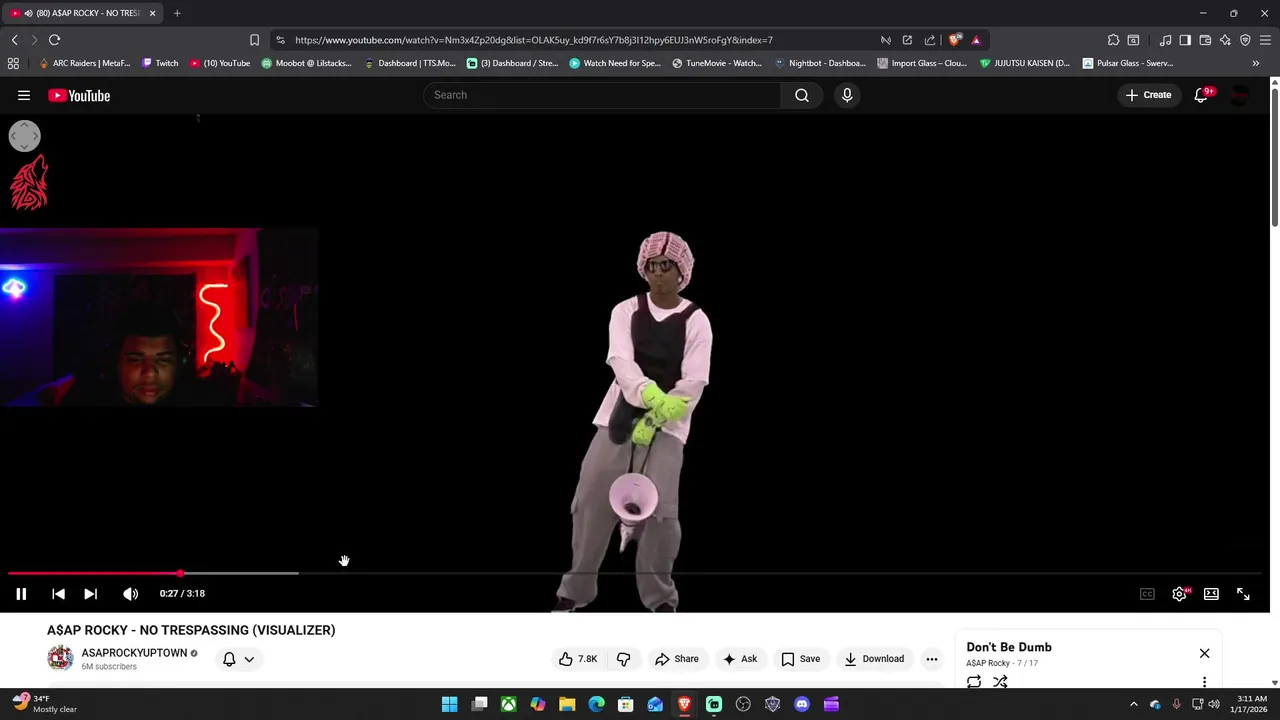
Task: Dislike the video
Action: 623,659
